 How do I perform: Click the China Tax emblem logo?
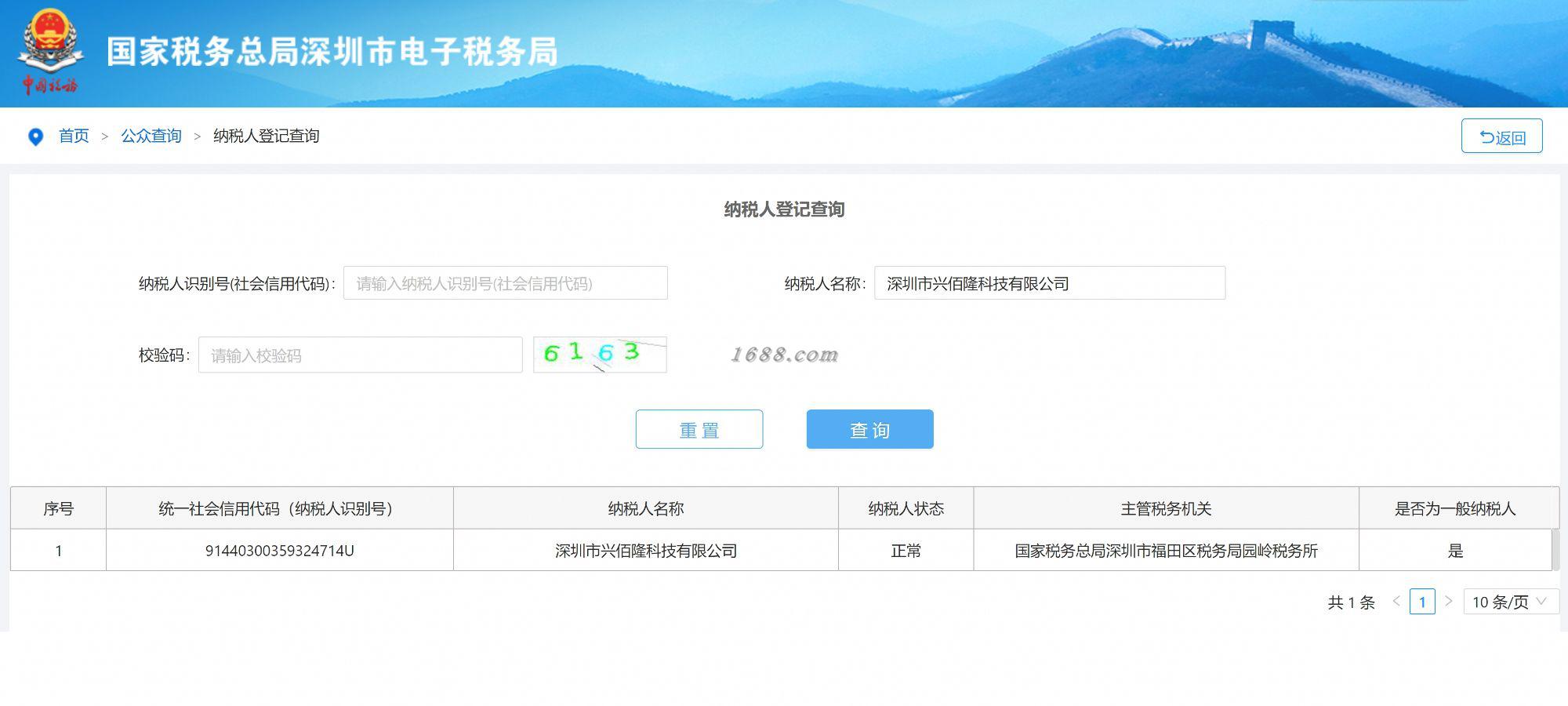tap(49, 52)
